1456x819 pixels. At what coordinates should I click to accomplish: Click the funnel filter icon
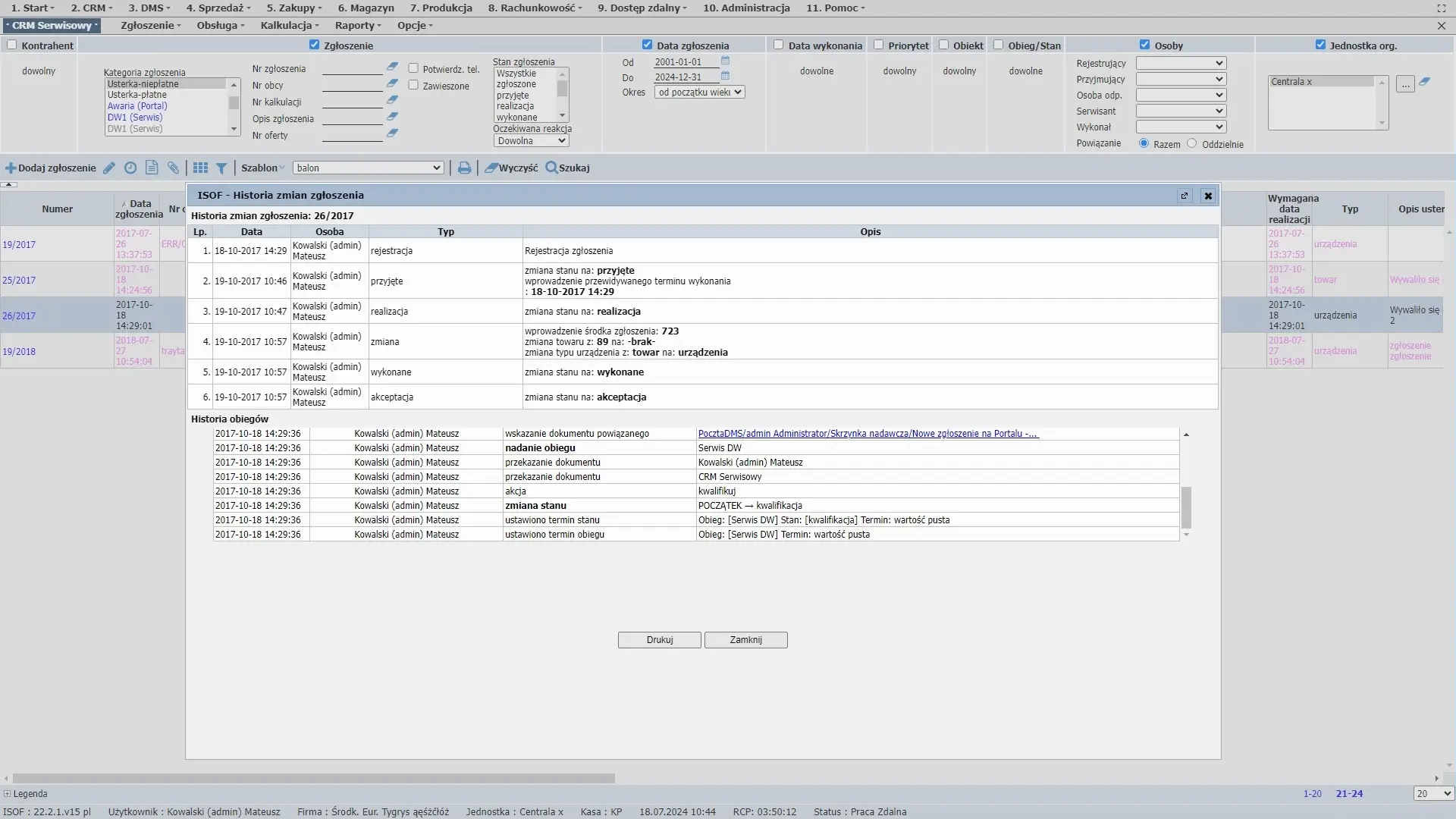coord(221,168)
